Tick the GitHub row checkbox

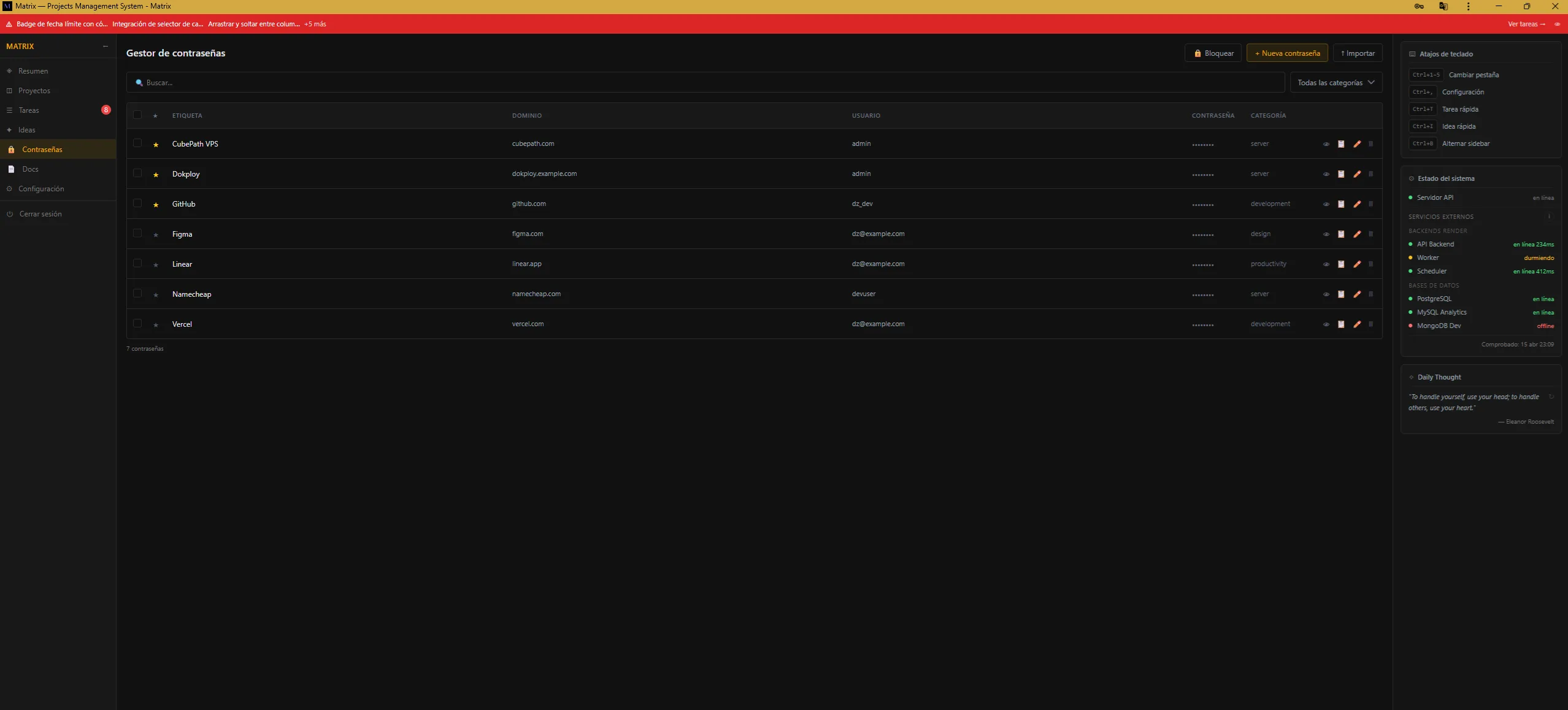[137, 204]
